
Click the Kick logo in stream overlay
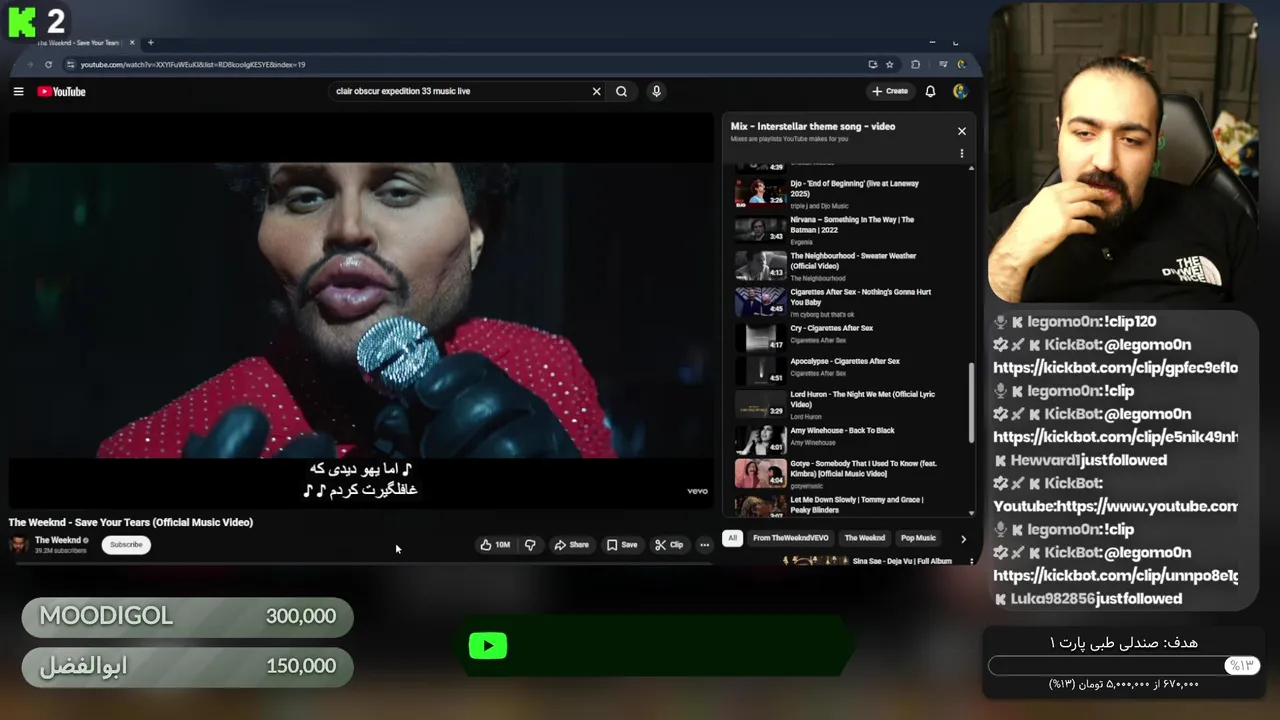[x=22, y=21]
